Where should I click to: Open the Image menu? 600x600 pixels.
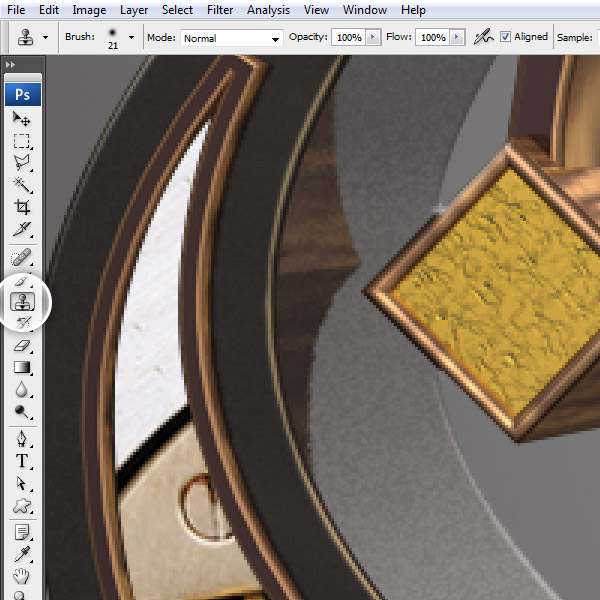click(89, 10)
